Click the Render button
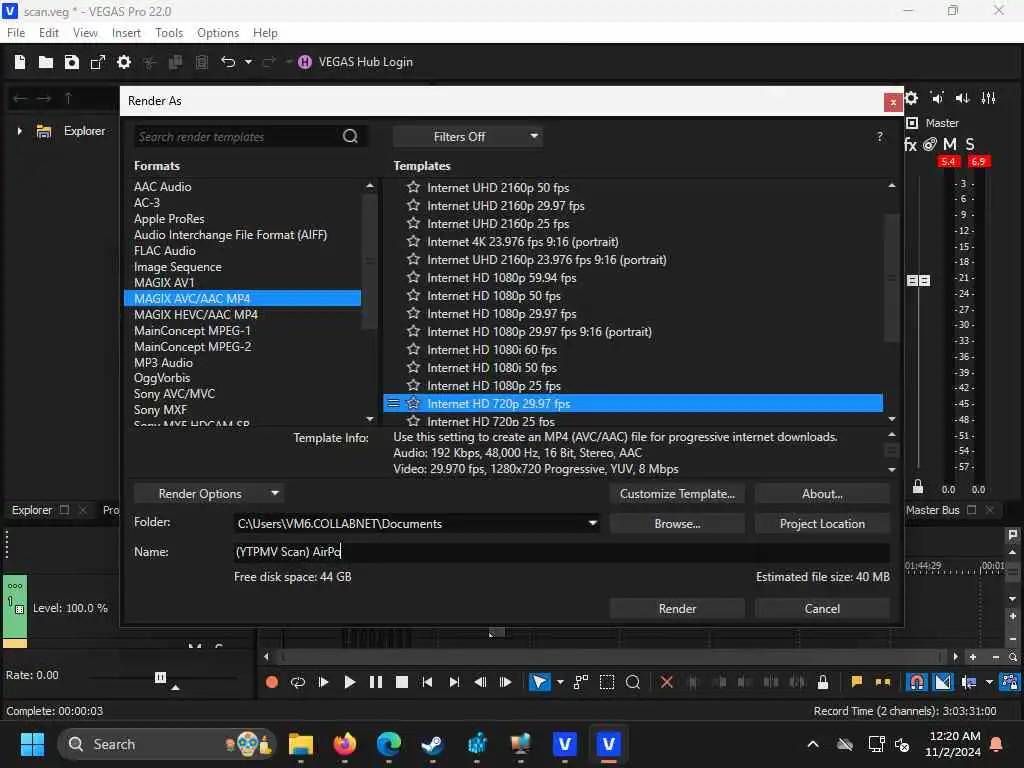This screenshot has height=768, width=1024. pos(677,609)
